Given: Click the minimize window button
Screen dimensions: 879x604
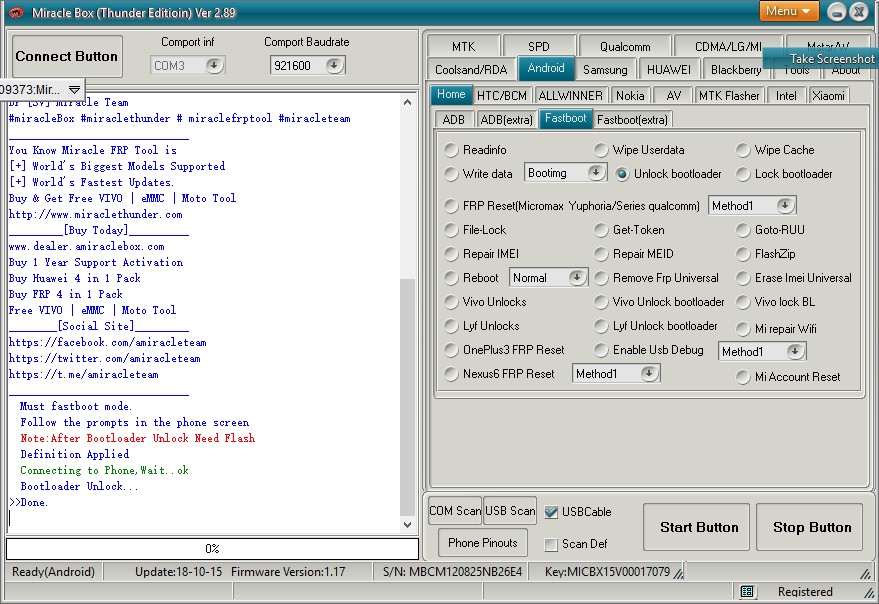Looking at the screenshot, I should [x=836, y=12].
